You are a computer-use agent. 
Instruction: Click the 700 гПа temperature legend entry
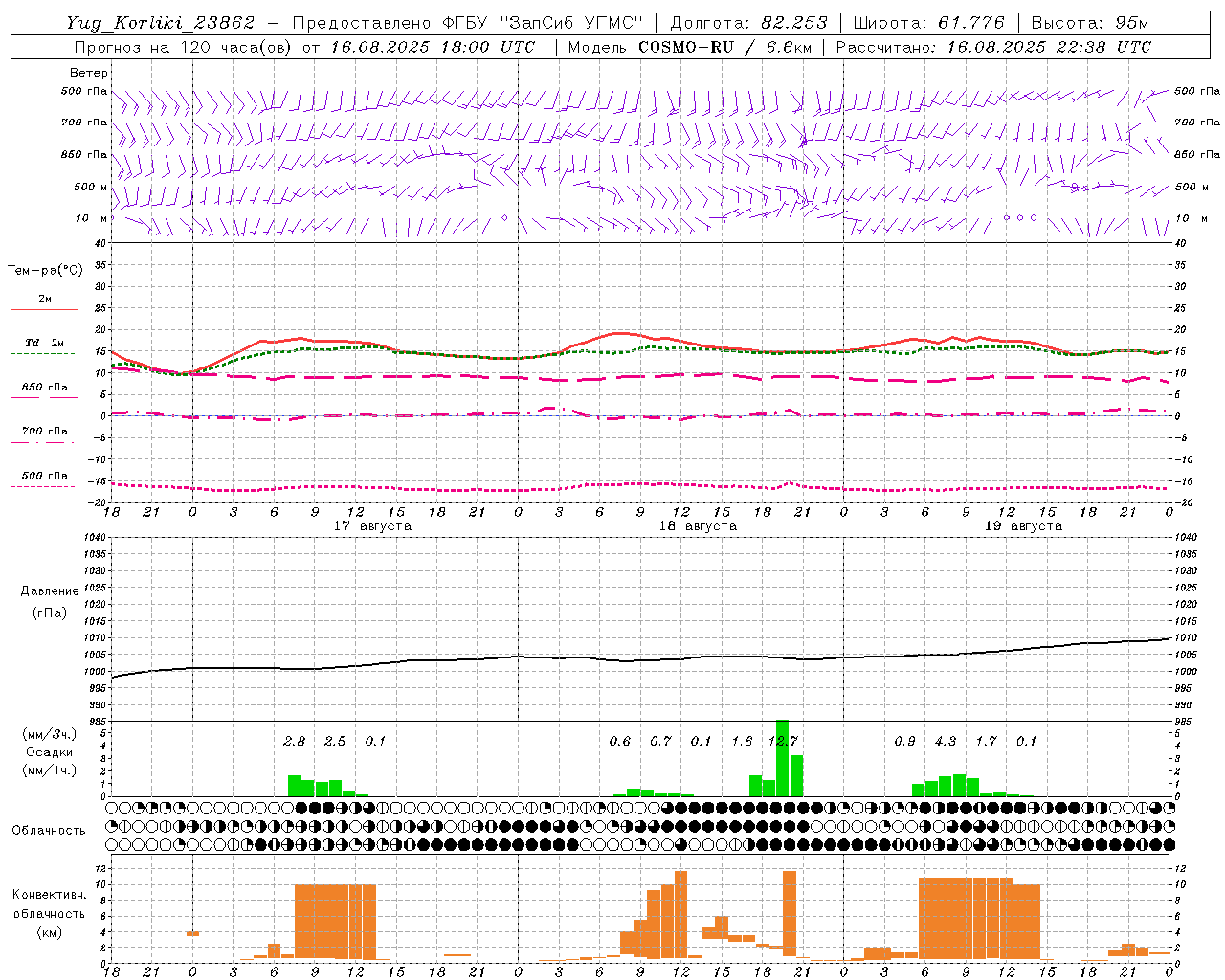44,432
